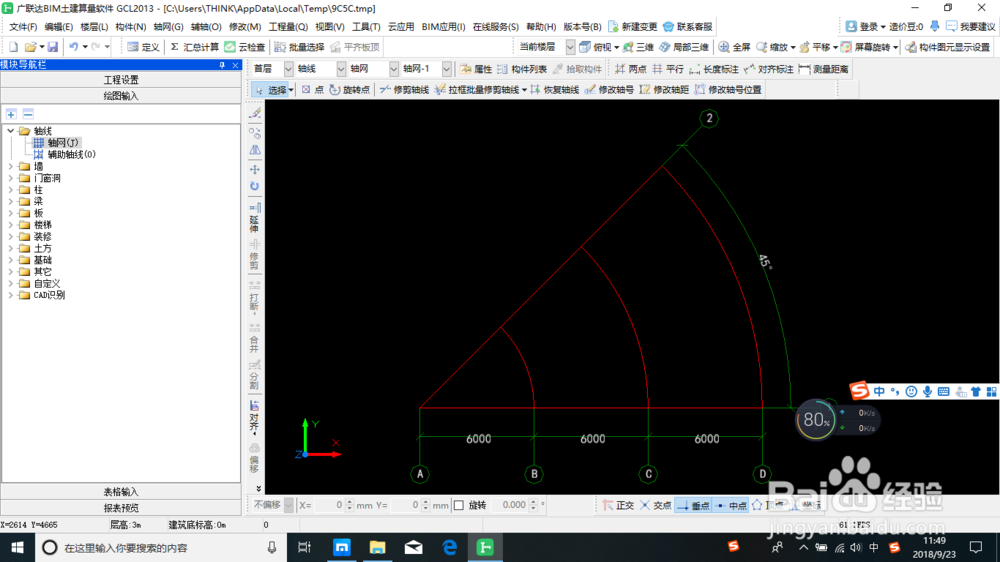The width and height of the screenshot is (1000, 562).
Task: Toggle 正交 orthogonal mode
Action: coord(618,505)
